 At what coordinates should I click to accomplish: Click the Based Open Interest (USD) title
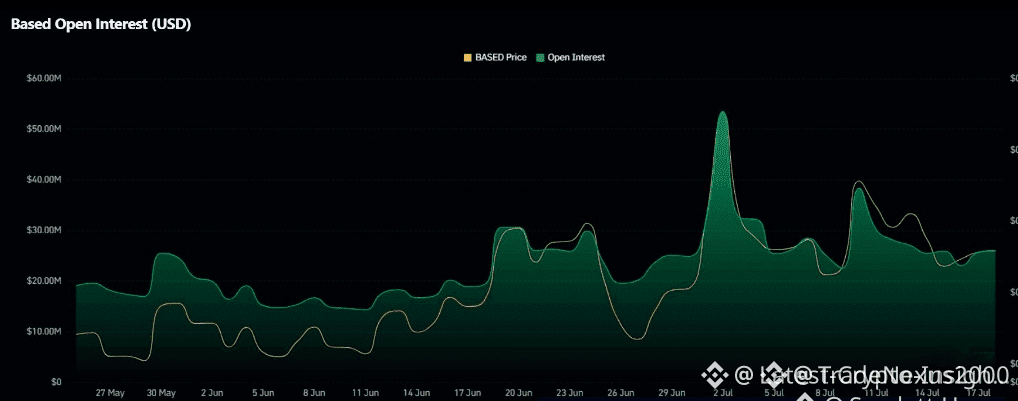(101, 25)
